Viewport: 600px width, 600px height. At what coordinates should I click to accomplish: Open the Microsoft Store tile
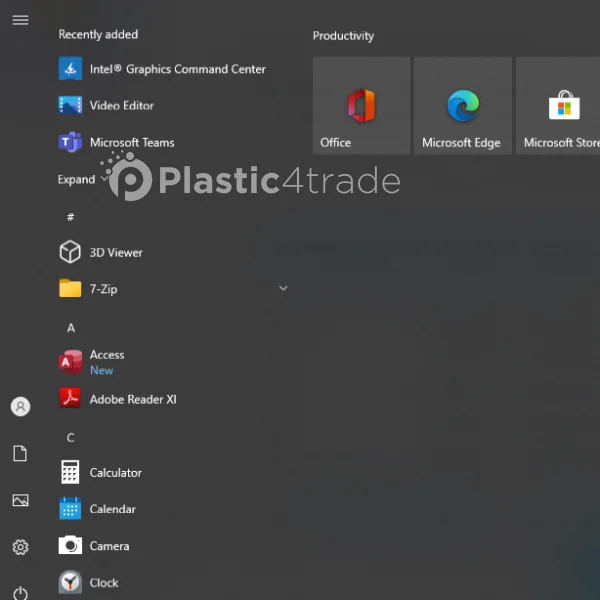point(558,106)
